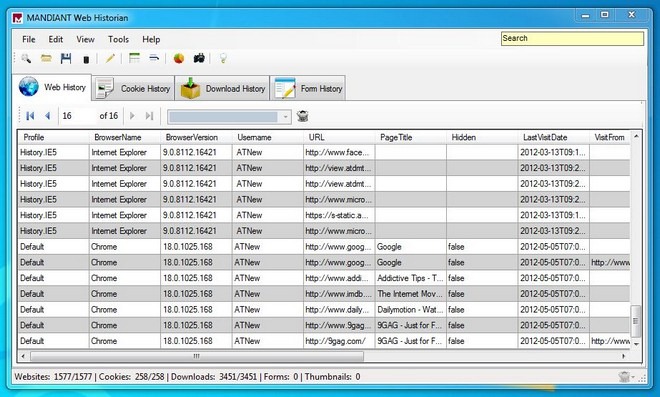Viewport: 660px width, 397px height.
Task: Click vertical scrollbar up arrow
Action: pos(636,136)
